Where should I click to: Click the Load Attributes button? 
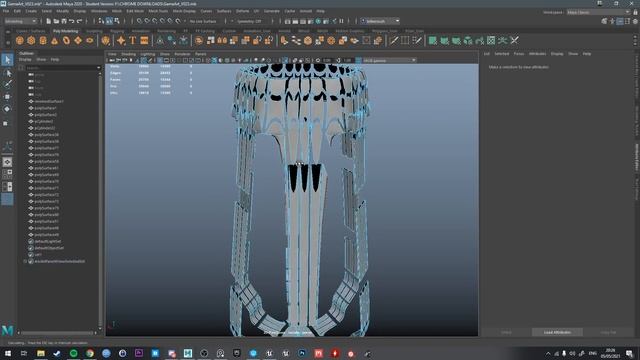pyautogui.click(x=557, y=332)
